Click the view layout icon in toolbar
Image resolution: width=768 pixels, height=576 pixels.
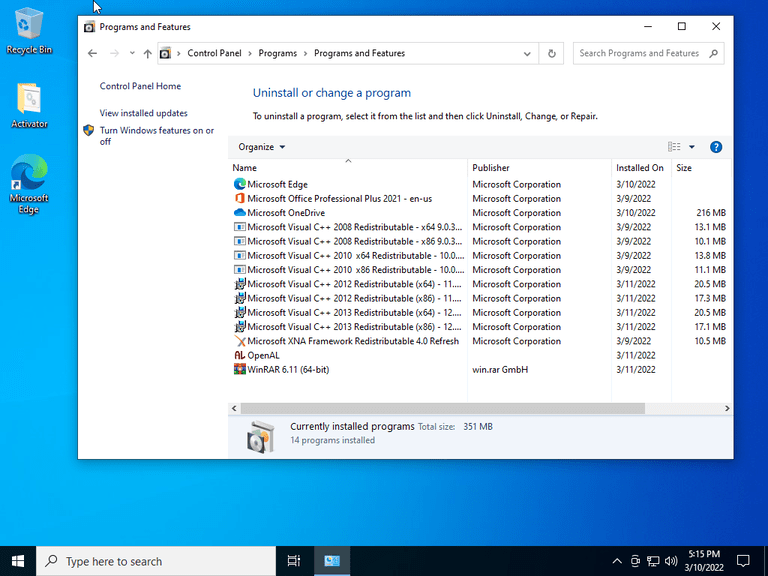pos(674,146)
